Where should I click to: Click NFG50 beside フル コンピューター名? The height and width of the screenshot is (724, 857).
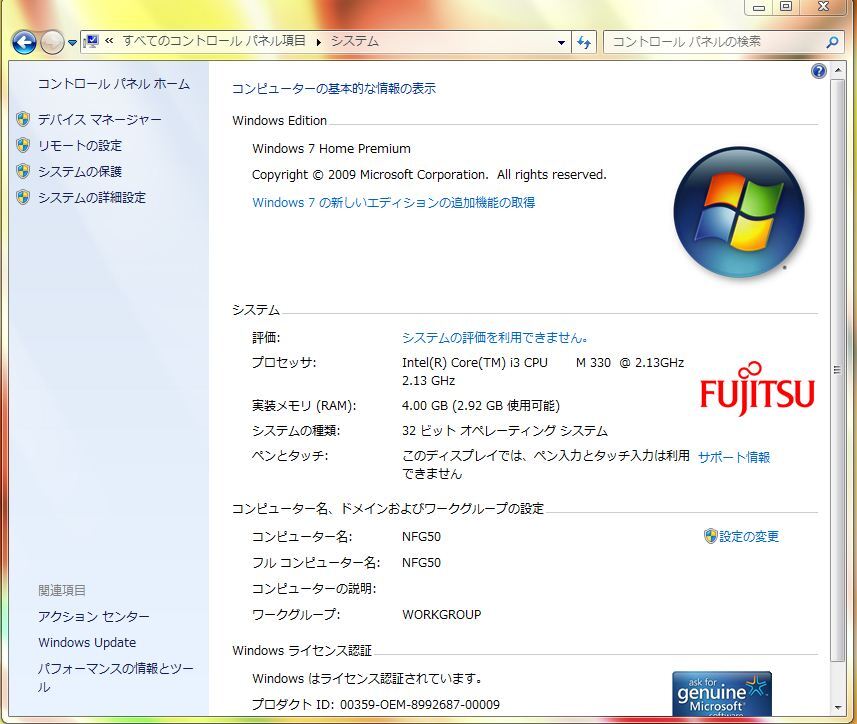pyautogui.click(x=421, y=563)
